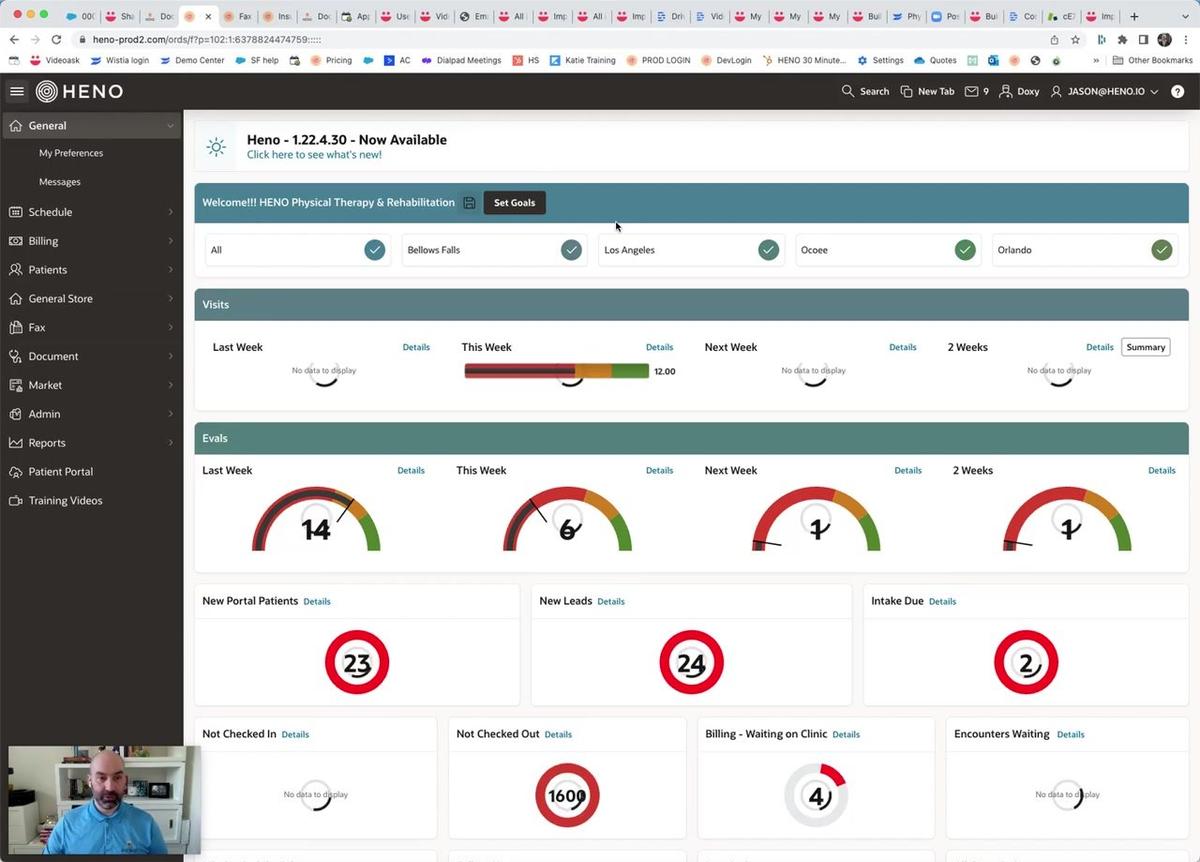1200x862 pixels.
Task: Click the Reports graph icon
Action: pyautogui.click(x=15, y=442)
